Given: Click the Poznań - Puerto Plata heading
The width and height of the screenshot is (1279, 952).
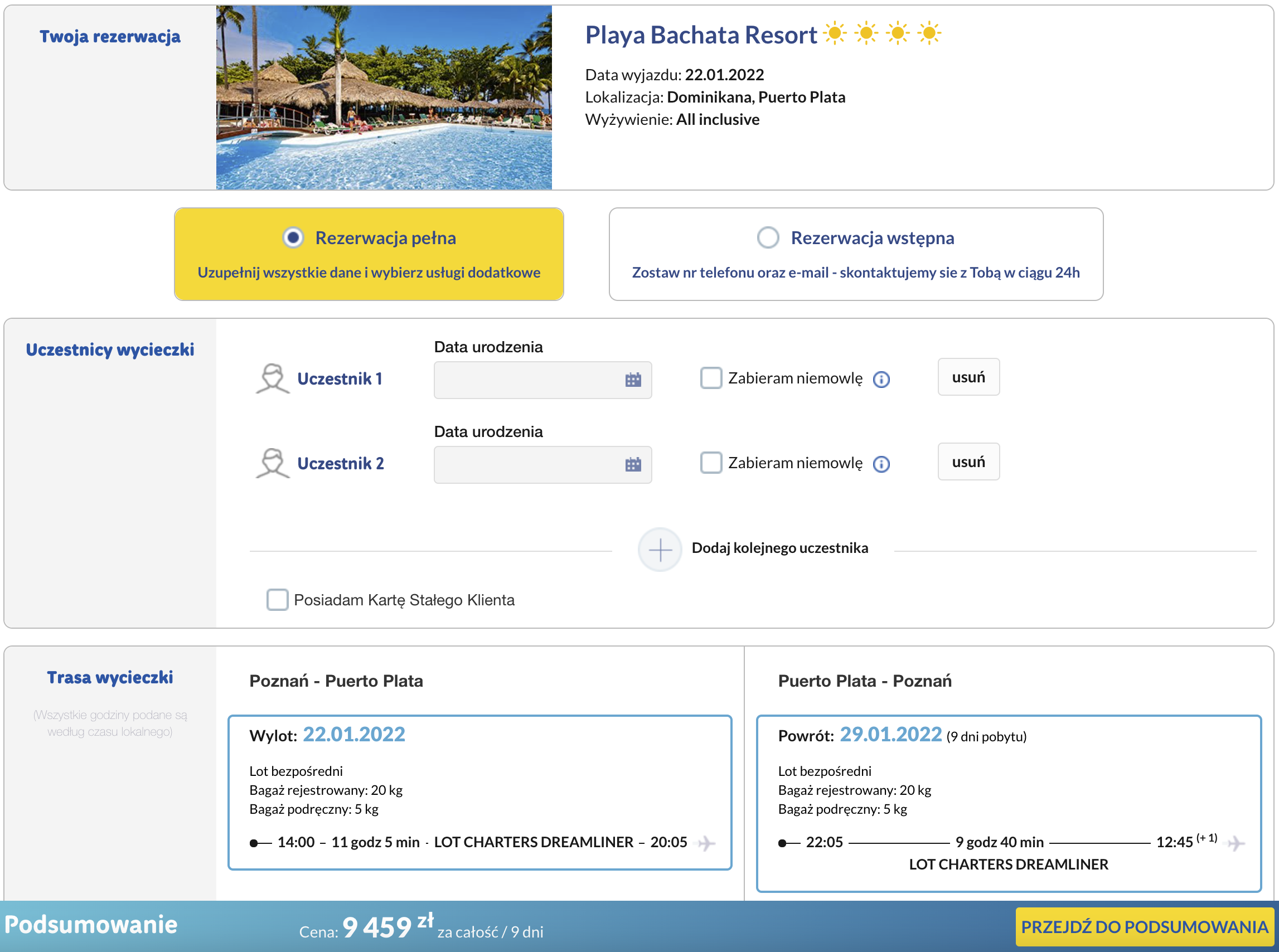Looking at the screenshot, I should tap(336, 681).
